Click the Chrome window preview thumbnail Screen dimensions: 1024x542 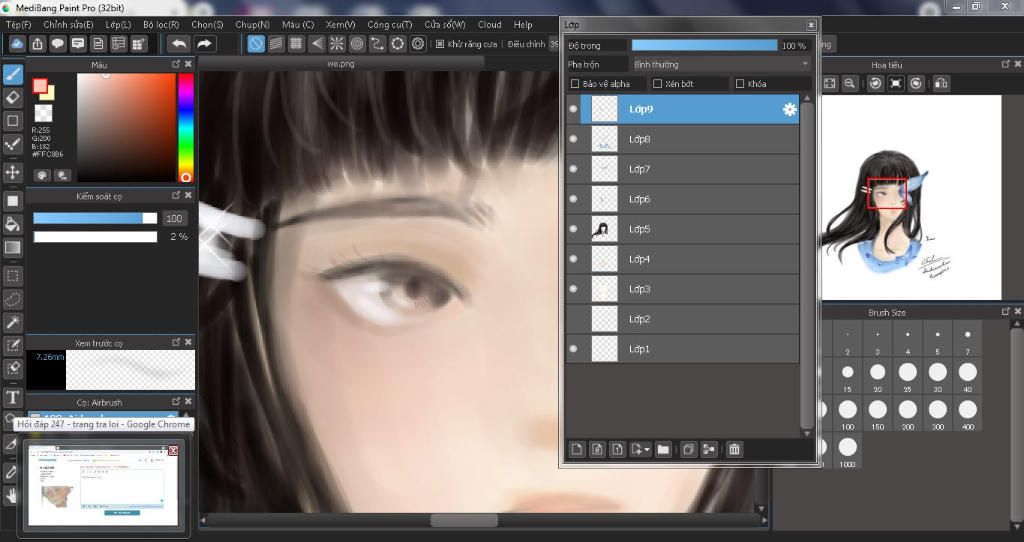tap(103, 485)
